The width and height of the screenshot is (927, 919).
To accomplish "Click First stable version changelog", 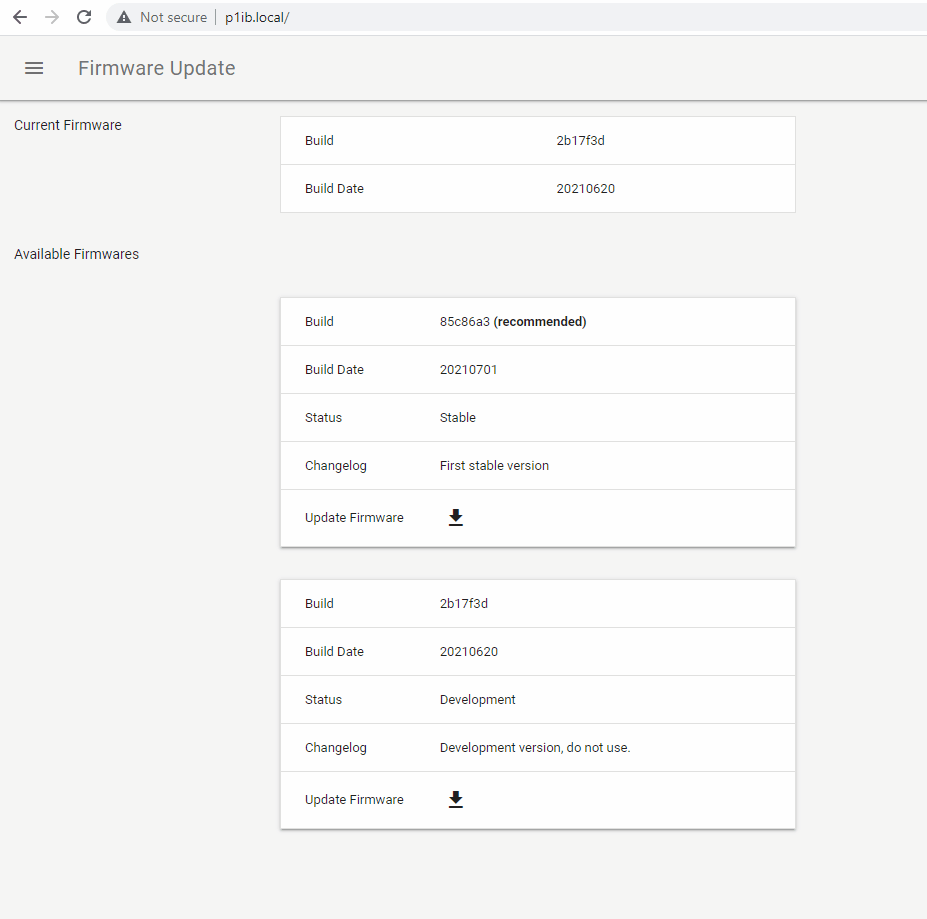I will point(494,465).
